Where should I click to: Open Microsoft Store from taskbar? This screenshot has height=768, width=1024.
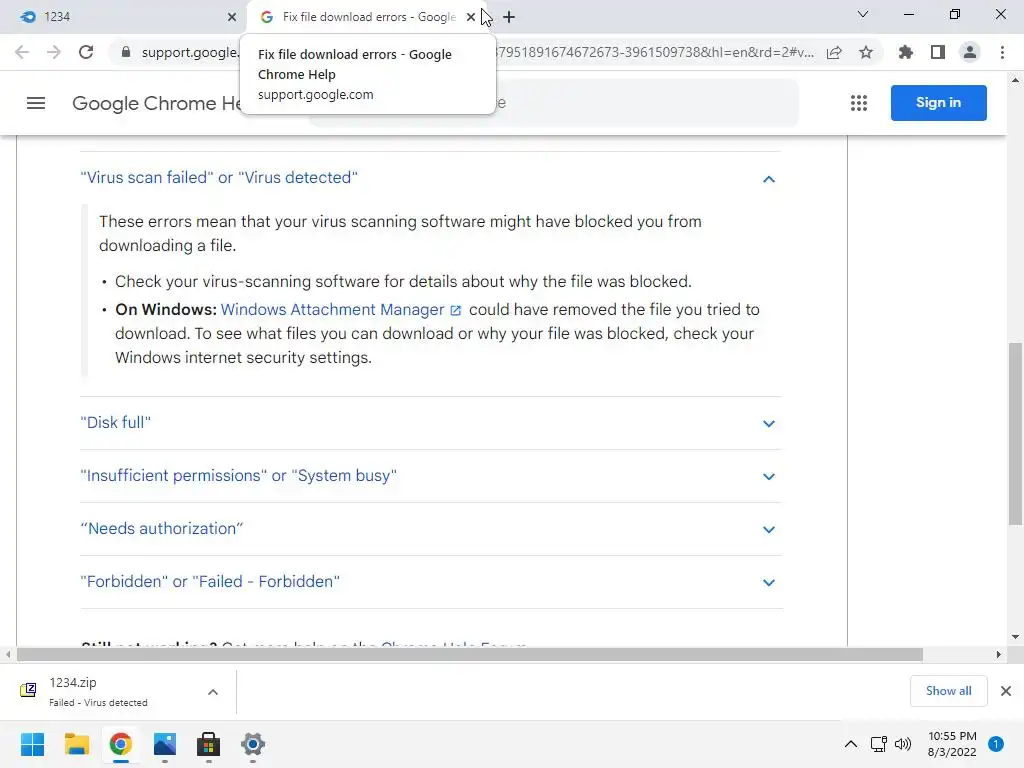coord(208,744)
